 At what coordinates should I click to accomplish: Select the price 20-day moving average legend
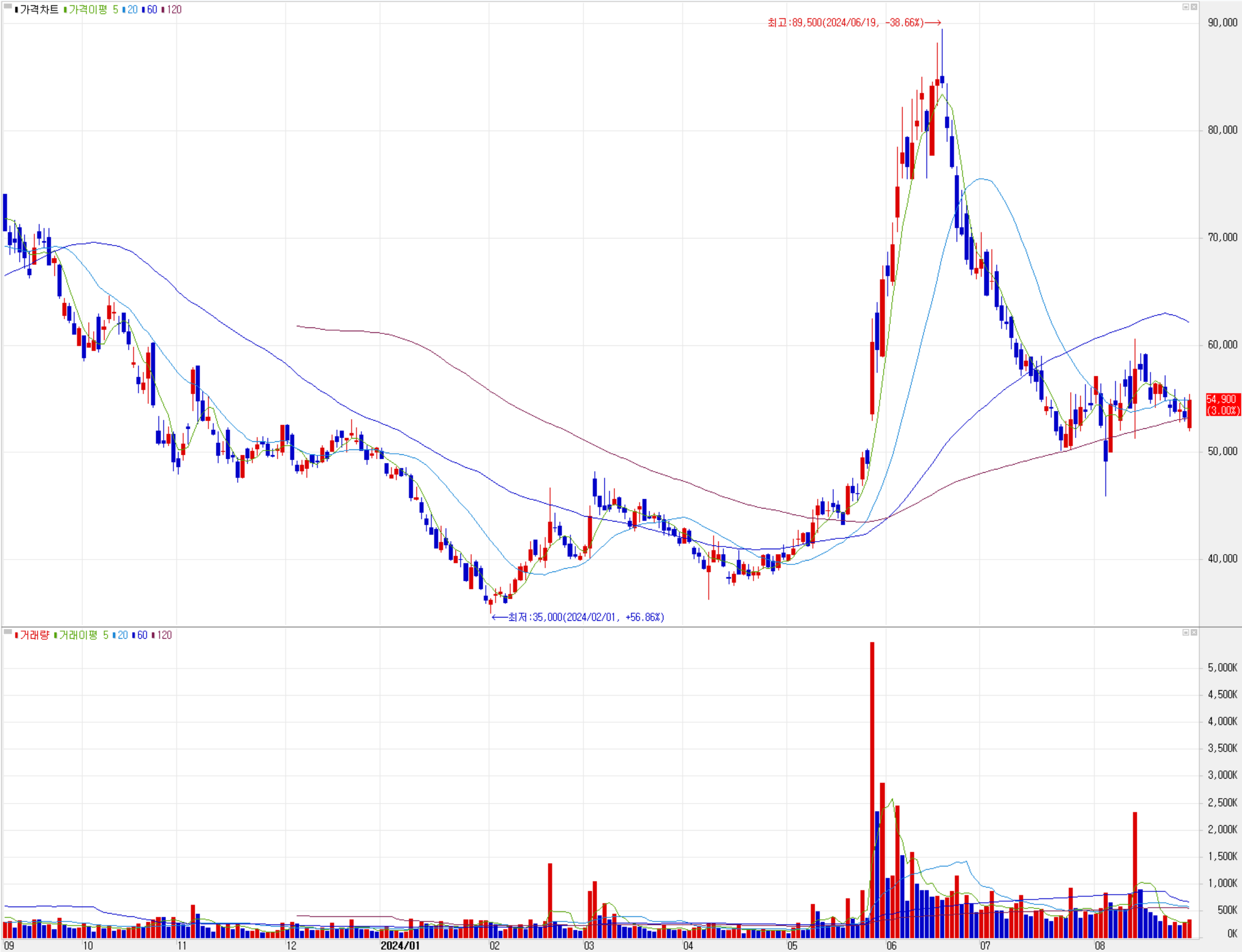[x=131, y=10]
